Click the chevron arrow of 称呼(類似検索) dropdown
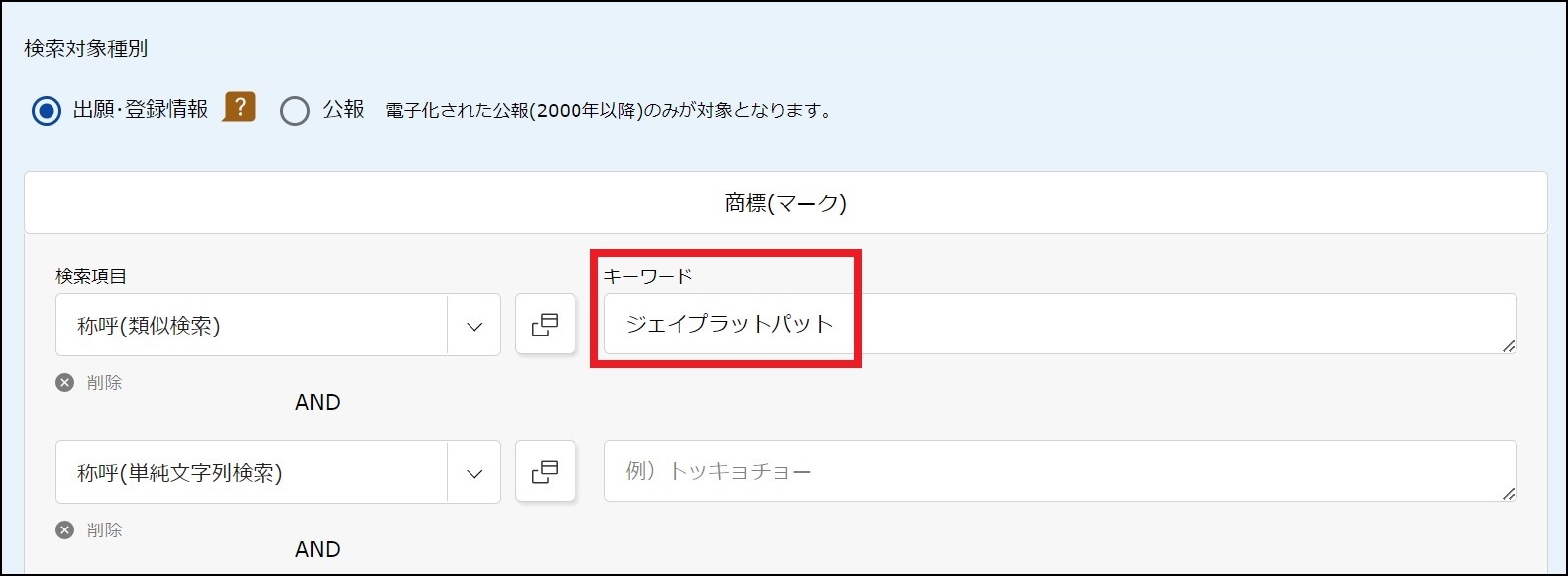 (474, 326)
